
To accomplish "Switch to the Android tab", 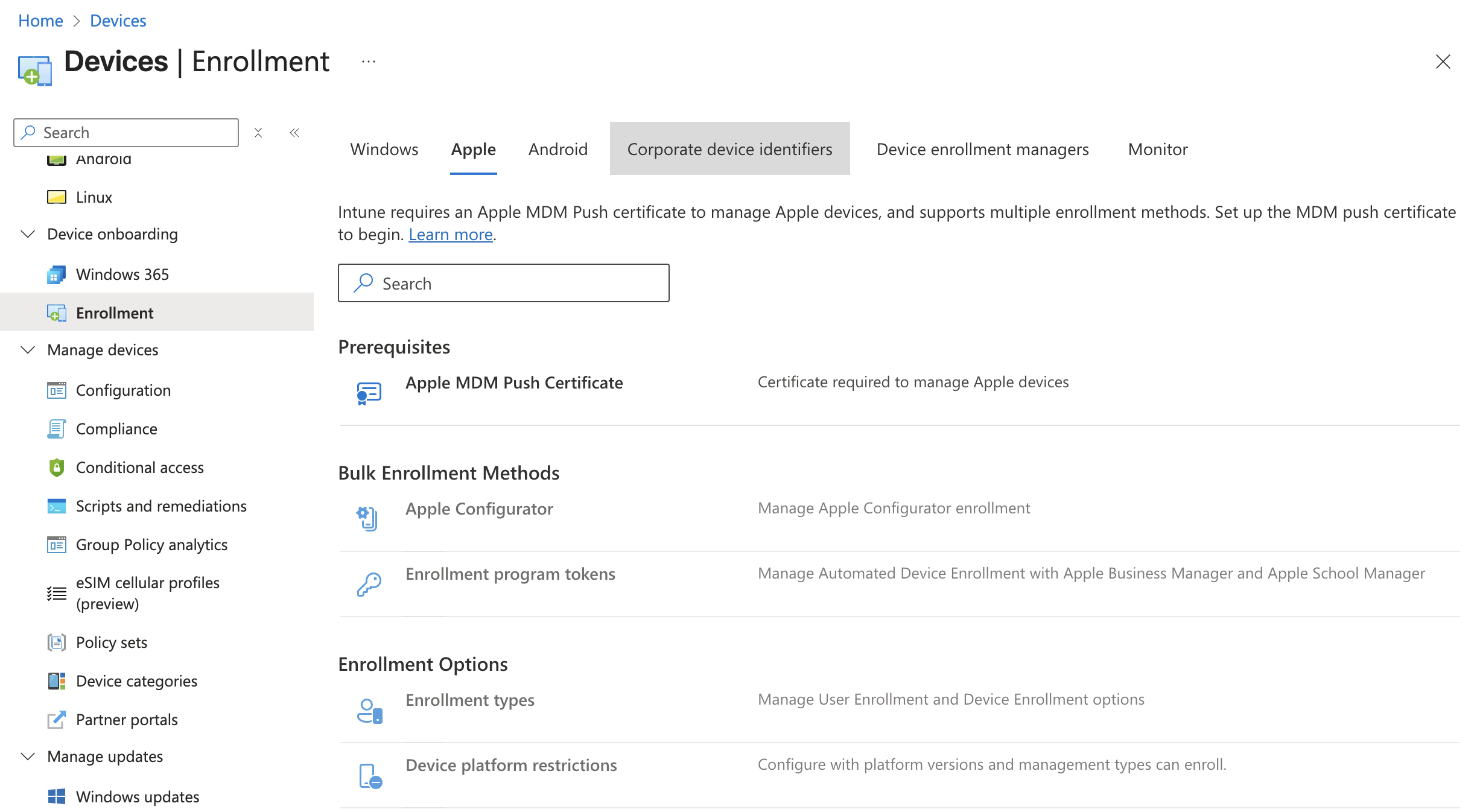I will (557, 149).
